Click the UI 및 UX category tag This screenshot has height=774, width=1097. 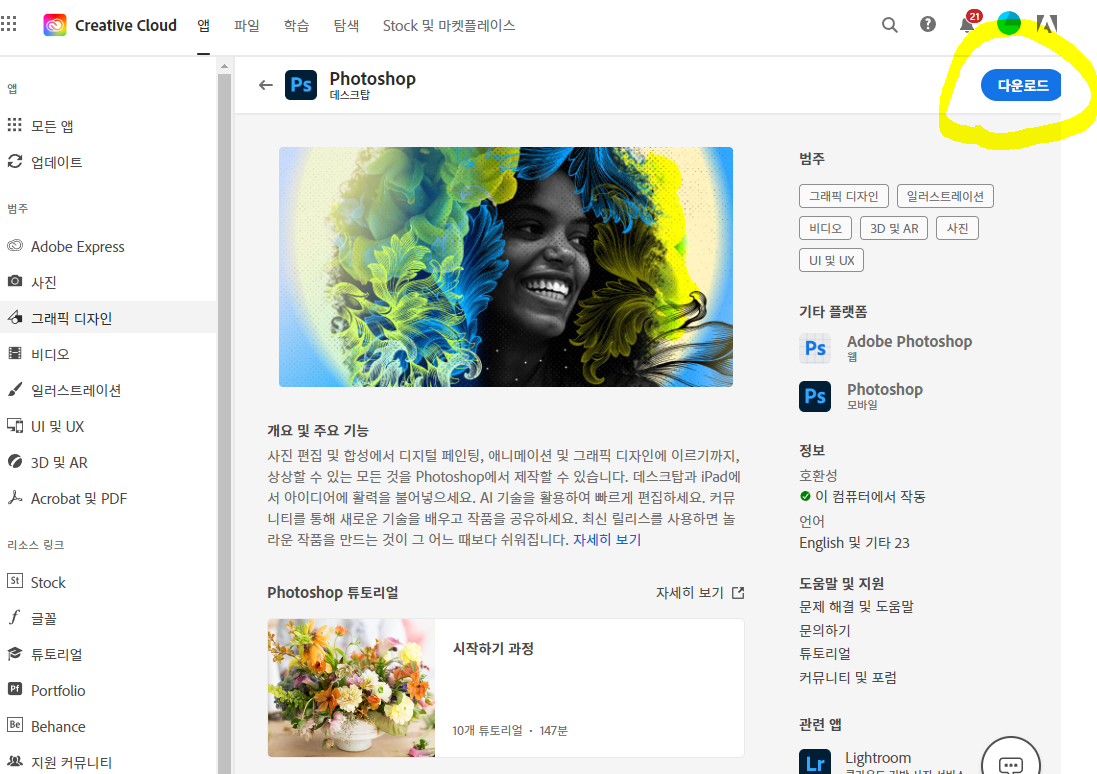coord(832,260)
